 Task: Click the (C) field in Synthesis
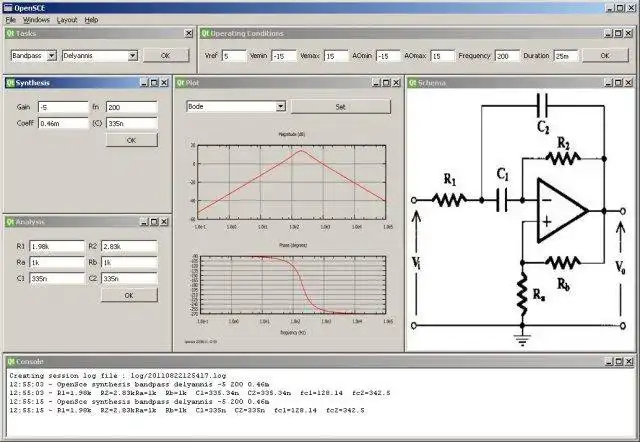coord(131,123)
